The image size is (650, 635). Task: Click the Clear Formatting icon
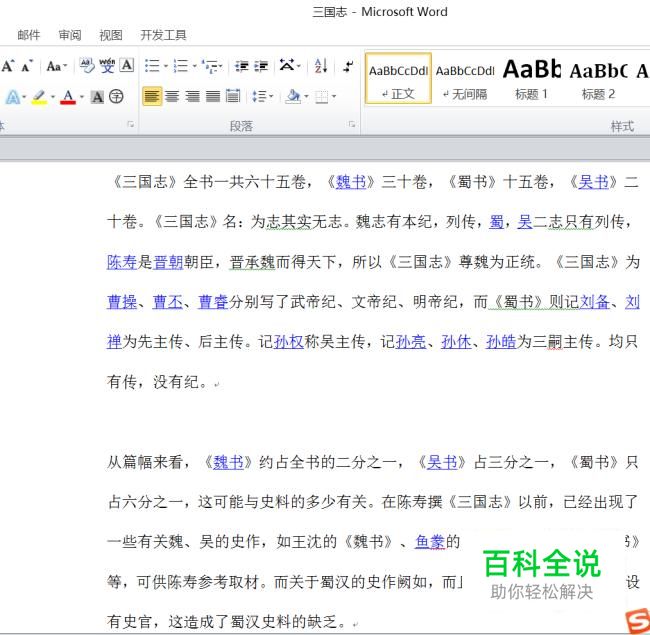point(87,66)
